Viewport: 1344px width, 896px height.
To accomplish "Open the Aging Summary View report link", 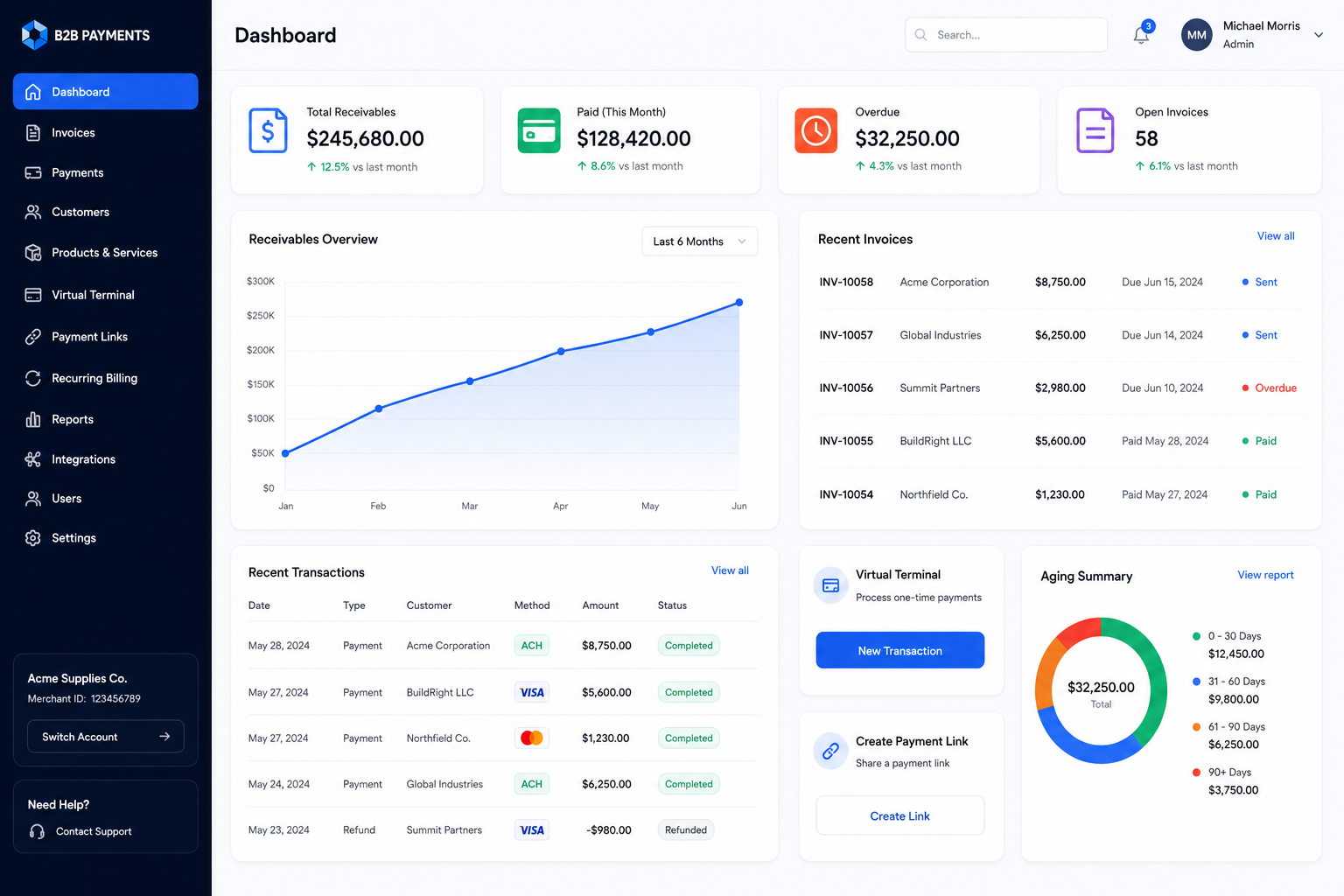I will click(x=1265, y=575).
